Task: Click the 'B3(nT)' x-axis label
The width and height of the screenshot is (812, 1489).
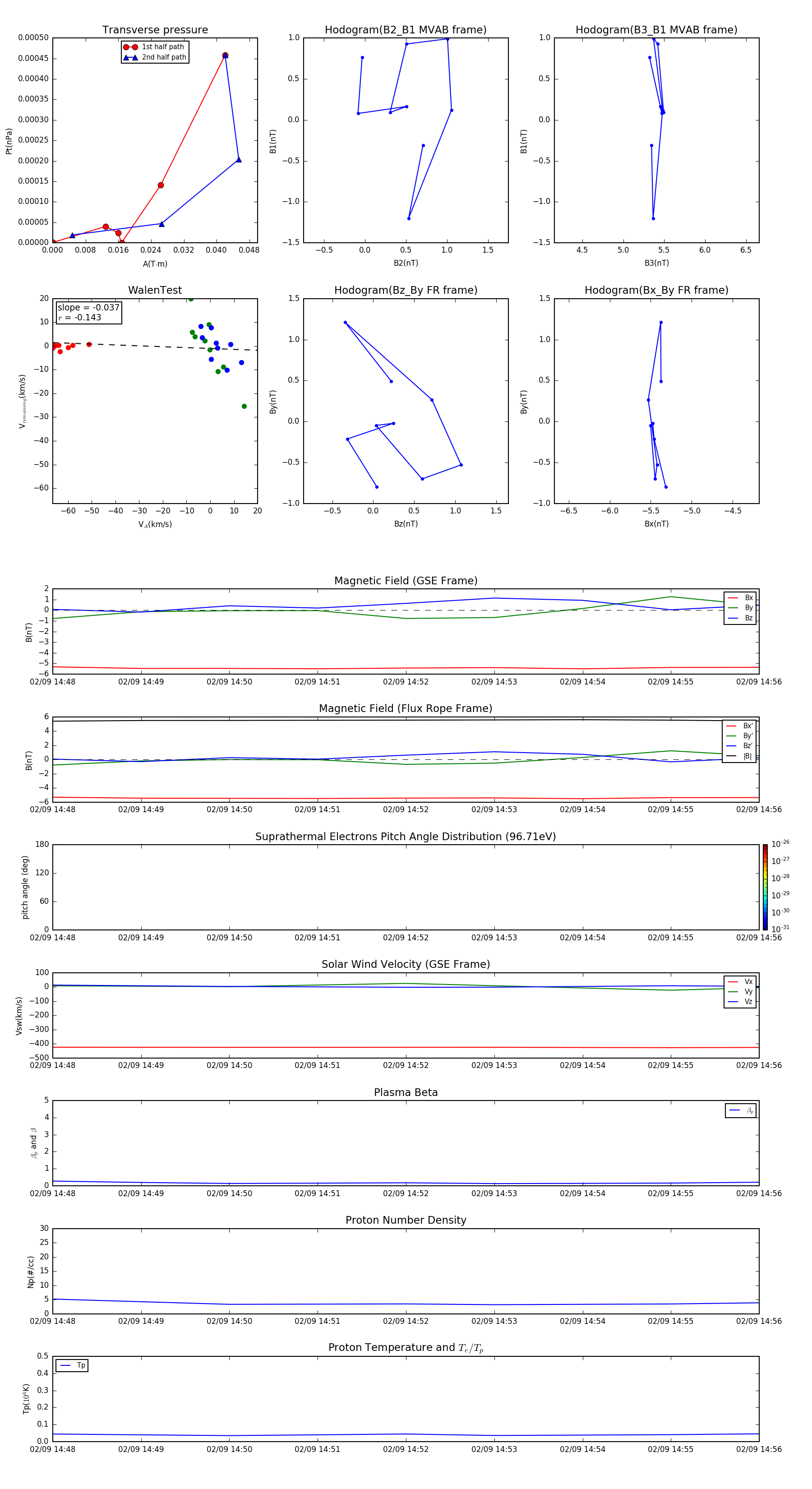Action: click(656, 263)
